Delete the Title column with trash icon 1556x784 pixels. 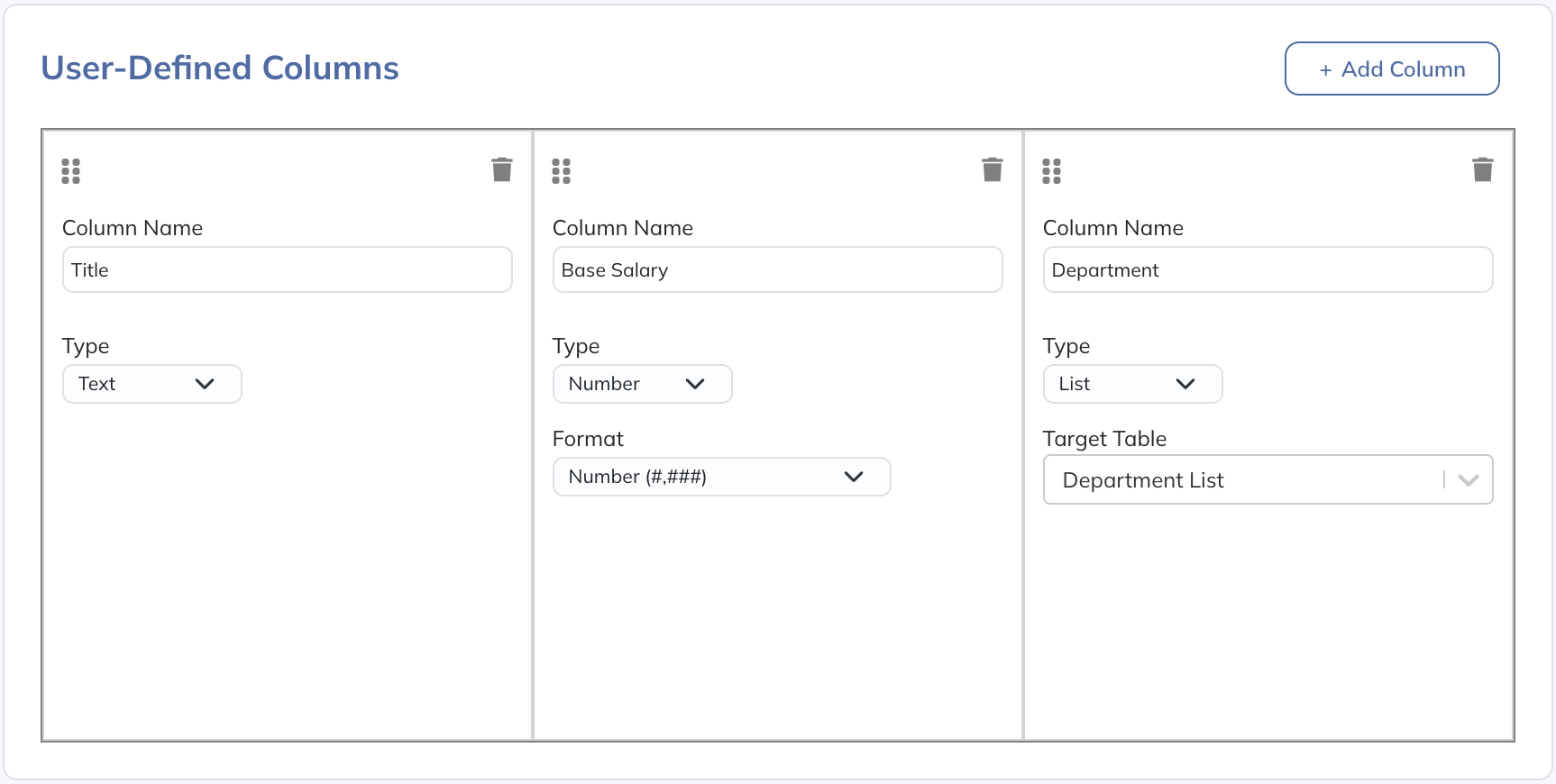(x=501, y=169)
